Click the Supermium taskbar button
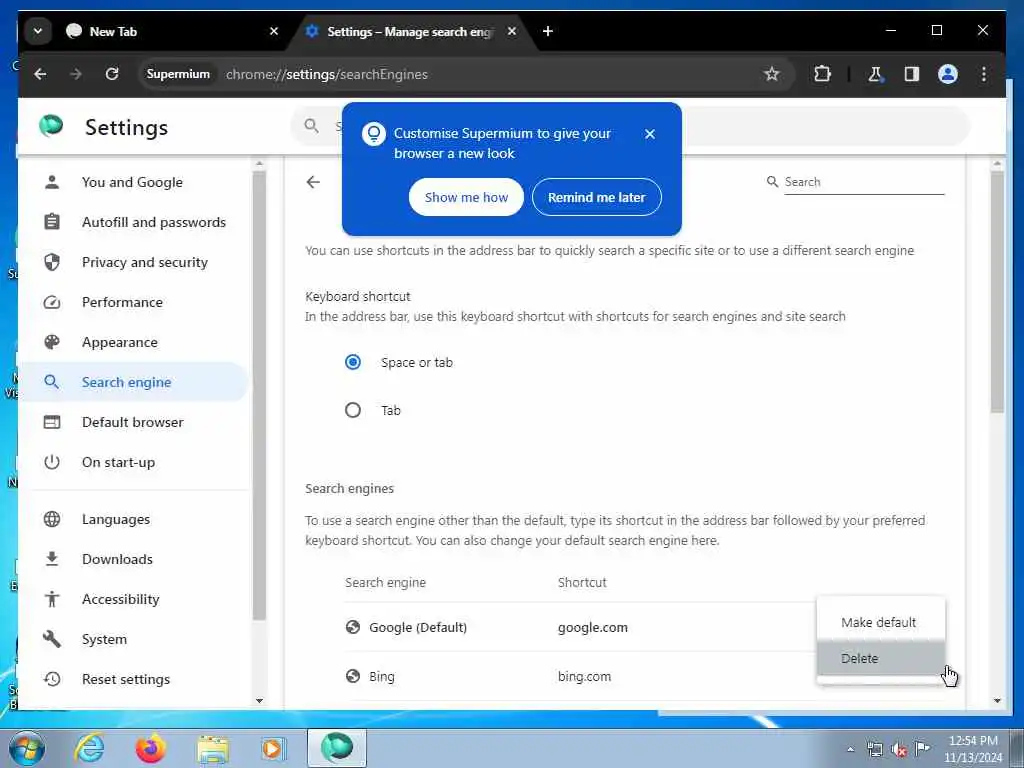Viewport: 1024px width, 768px height. pyautogui.click(x=337, y=748)
